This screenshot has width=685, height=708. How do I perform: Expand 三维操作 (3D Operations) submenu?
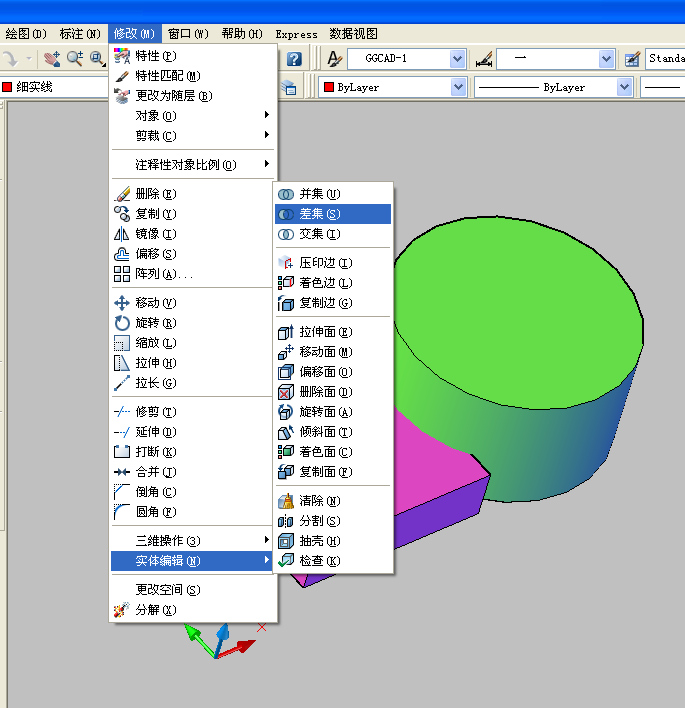193,540
